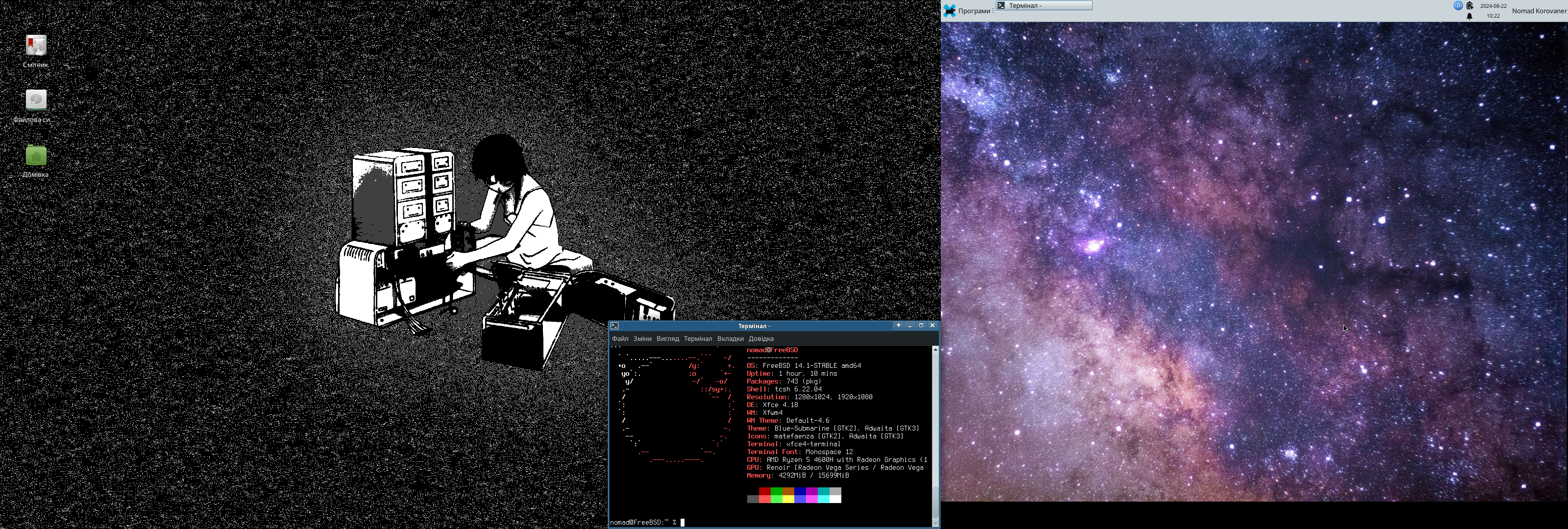Click the date and time clock
1568x529 pixels.
[1493, 11]
